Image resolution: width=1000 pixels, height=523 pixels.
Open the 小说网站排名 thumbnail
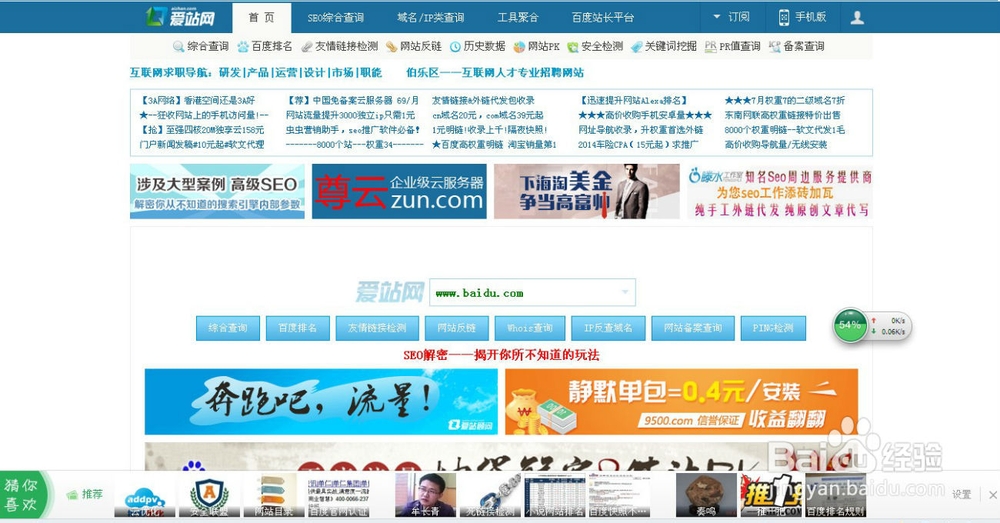point(554,495)
